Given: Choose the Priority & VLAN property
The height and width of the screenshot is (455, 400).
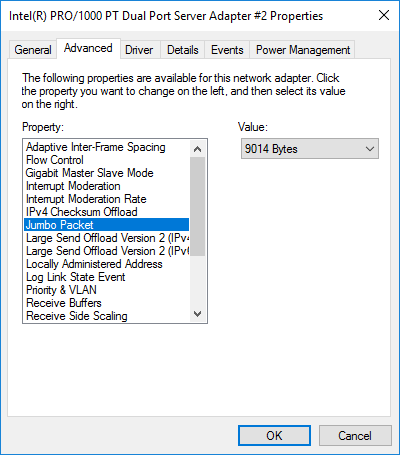Looking at the screenshot, I should click(107, 290).
